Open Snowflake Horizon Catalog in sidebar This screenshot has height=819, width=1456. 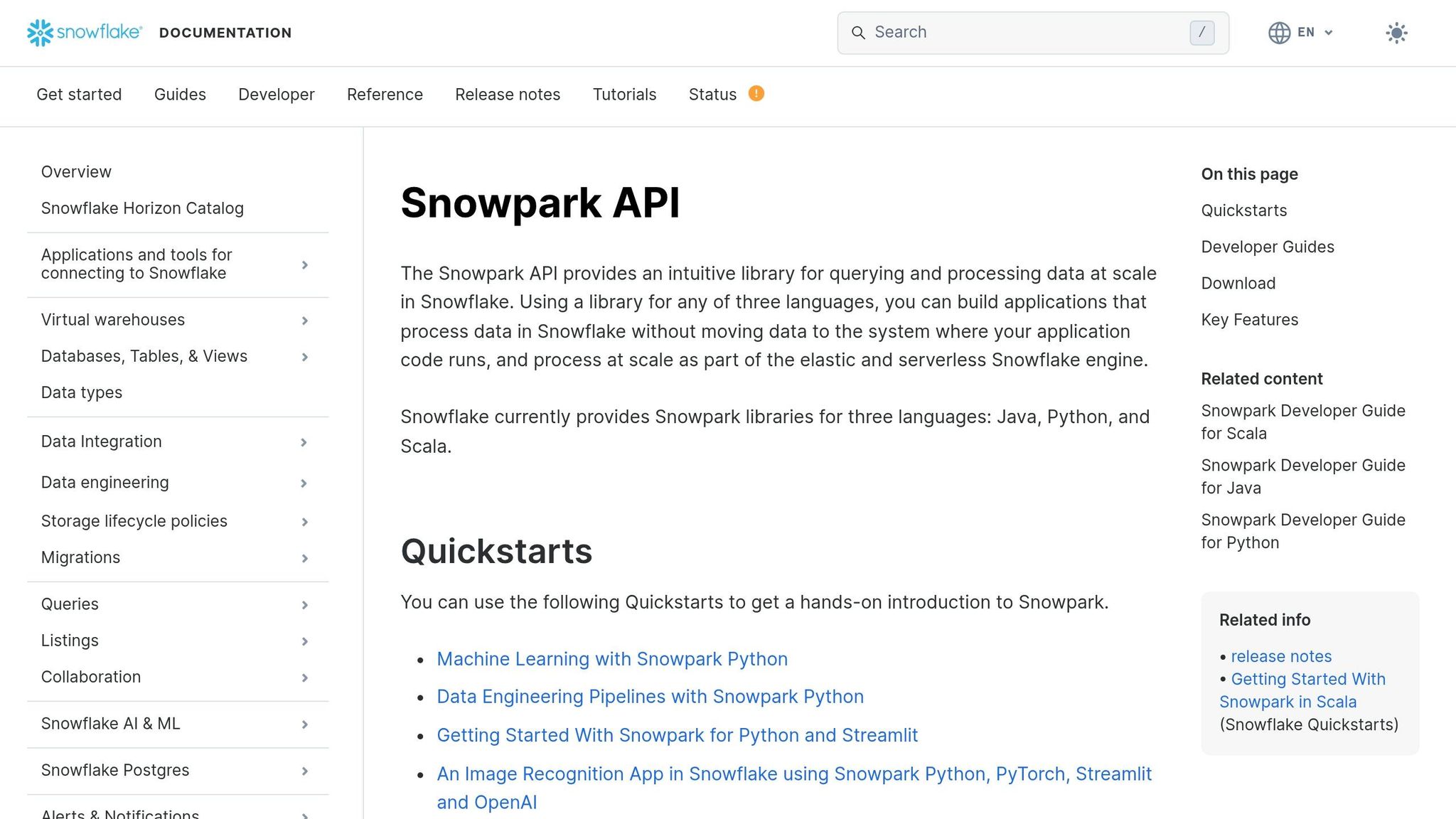click(x=142, y=208)
